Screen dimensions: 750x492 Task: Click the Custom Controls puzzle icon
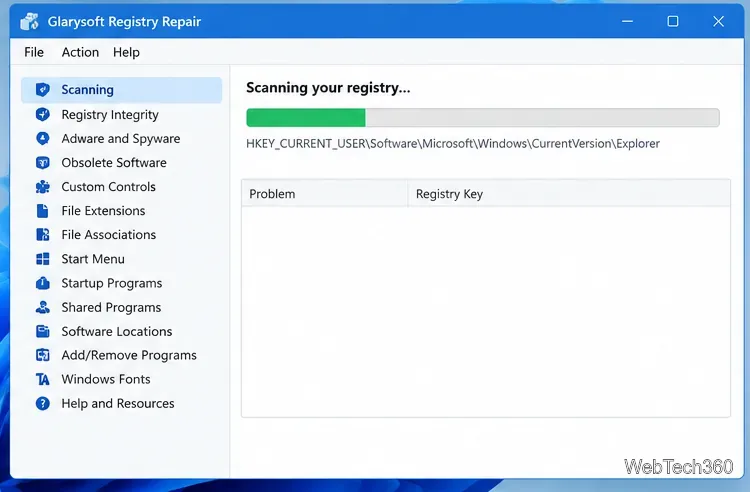43,186
